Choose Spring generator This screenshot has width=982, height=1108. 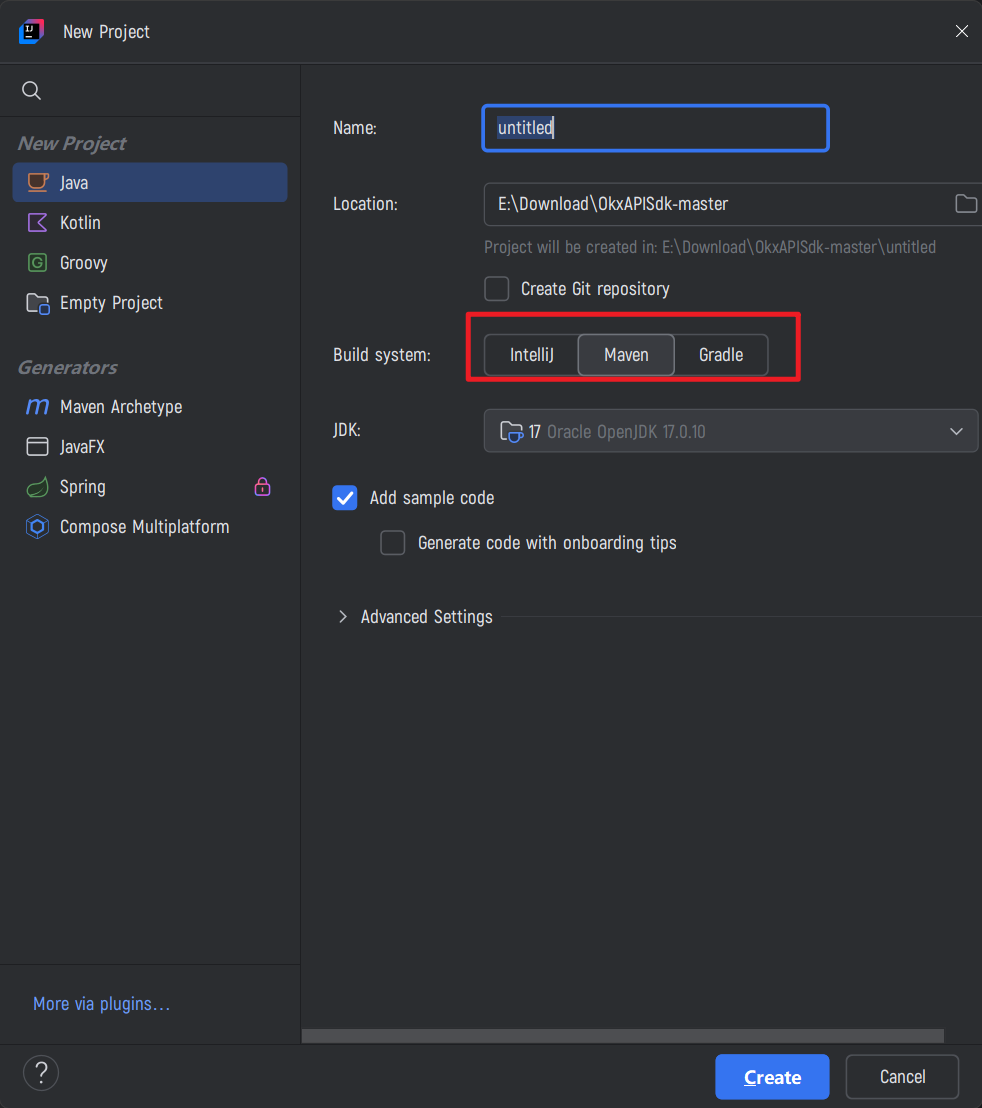tap(150, 487)
